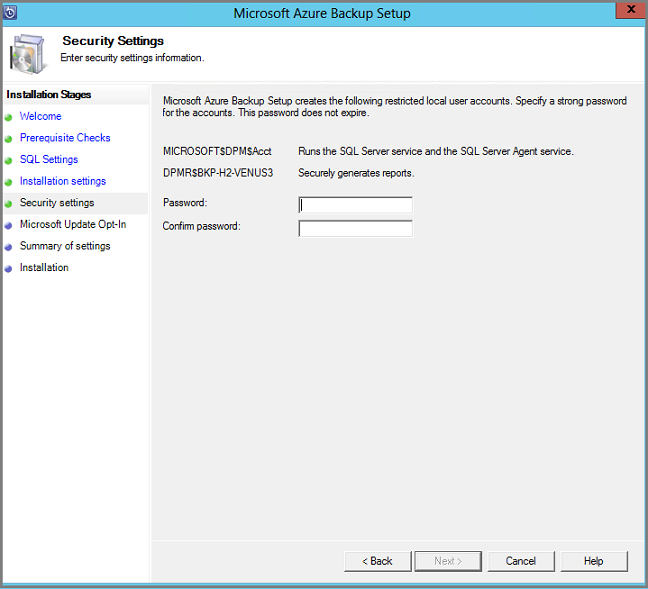Select Security settings in Installation Stages

[57, 203]
